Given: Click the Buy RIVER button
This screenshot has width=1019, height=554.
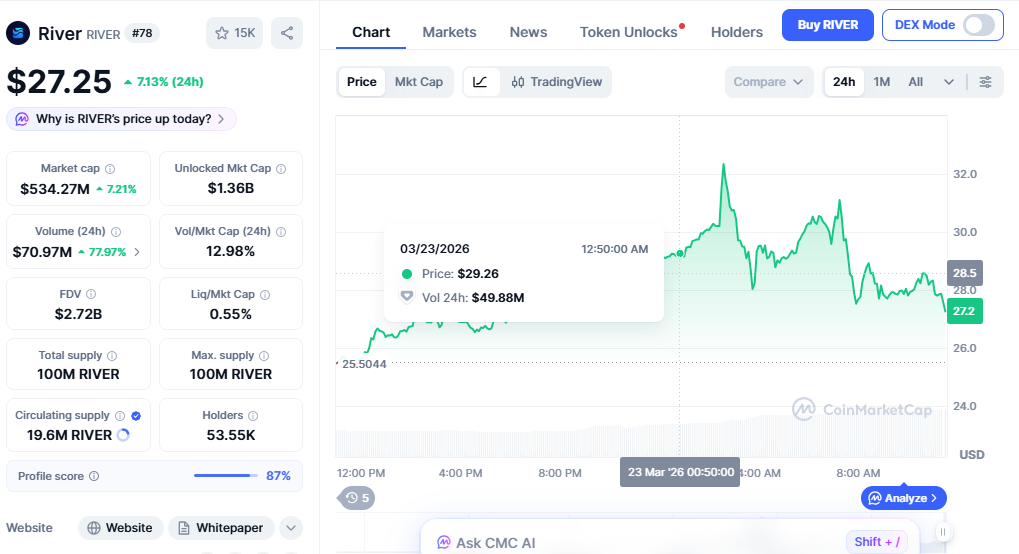Looking at the screenshot, I should [827, 25].
